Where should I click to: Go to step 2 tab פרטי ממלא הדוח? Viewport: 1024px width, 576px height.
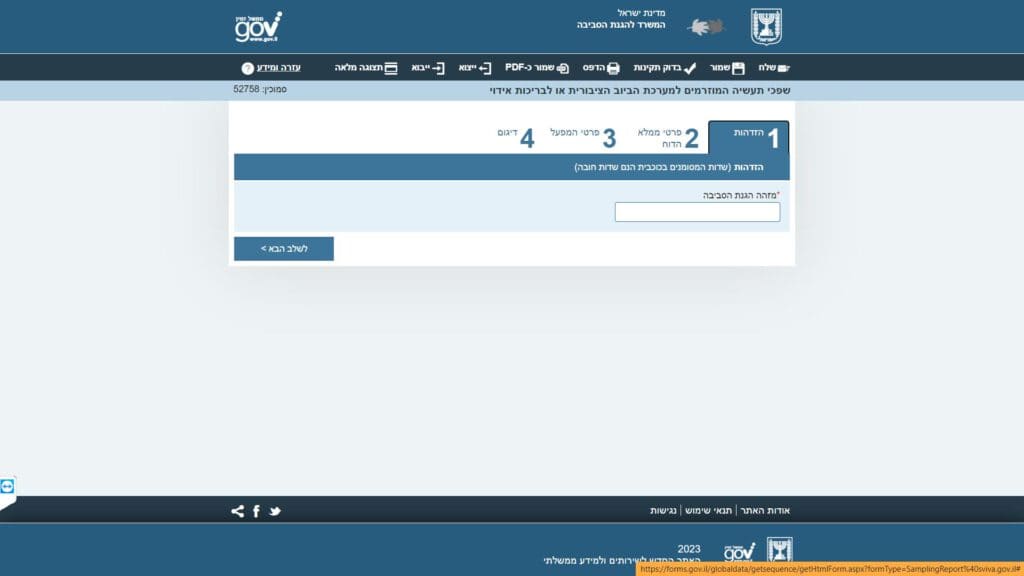[668, 138]
